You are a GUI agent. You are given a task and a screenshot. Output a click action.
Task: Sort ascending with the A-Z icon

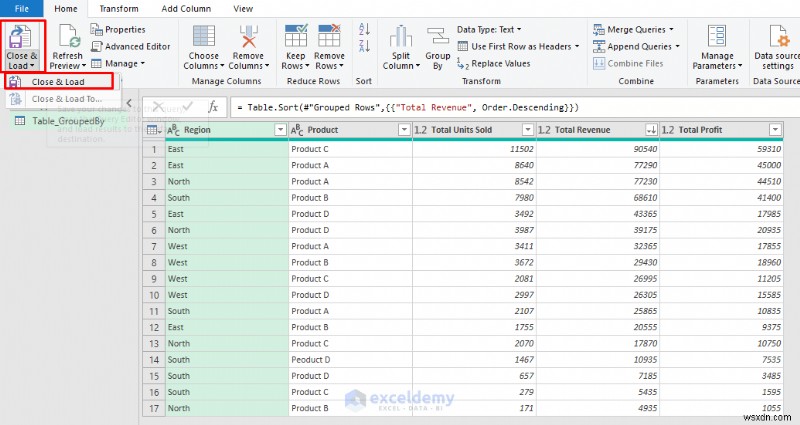364,29
